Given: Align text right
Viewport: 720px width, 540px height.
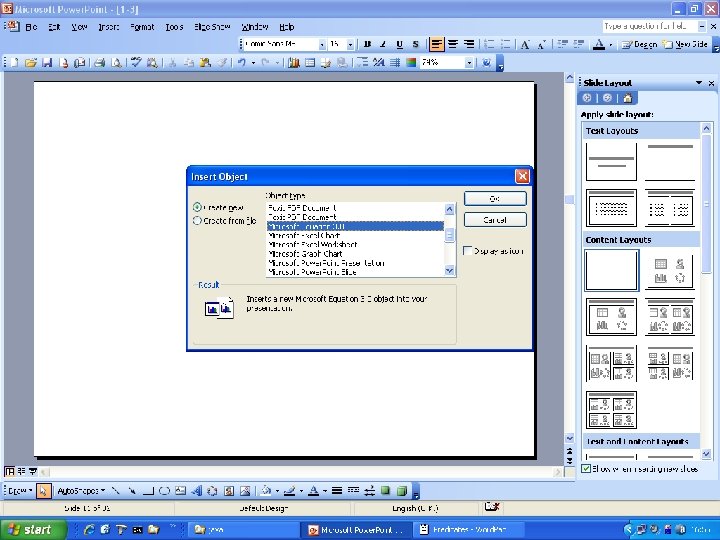Looking at the screenshot, I should pyautogui.click(x=469, y=45).
